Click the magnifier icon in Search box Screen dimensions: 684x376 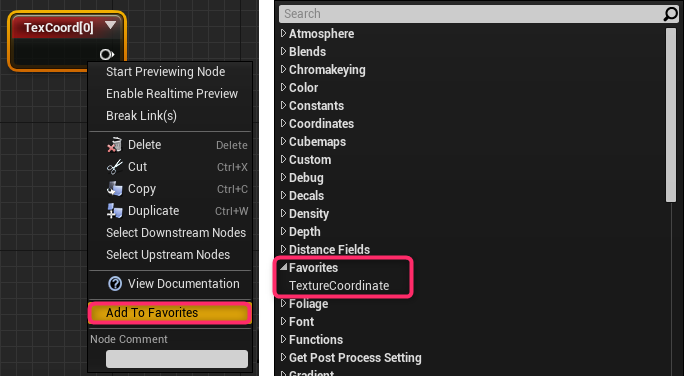pyautogui.click(x=671, y=14)
